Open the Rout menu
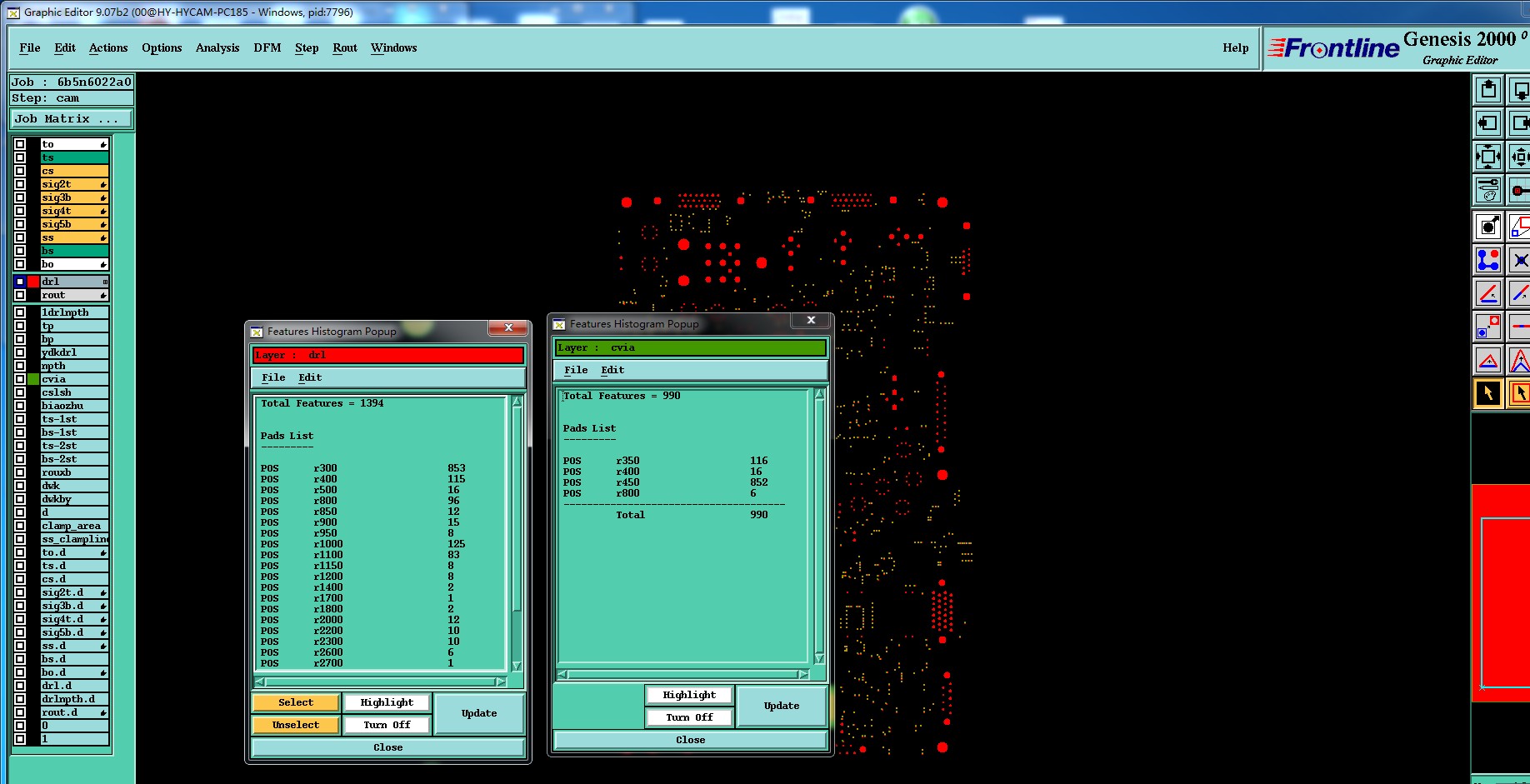 click(345, 48)
